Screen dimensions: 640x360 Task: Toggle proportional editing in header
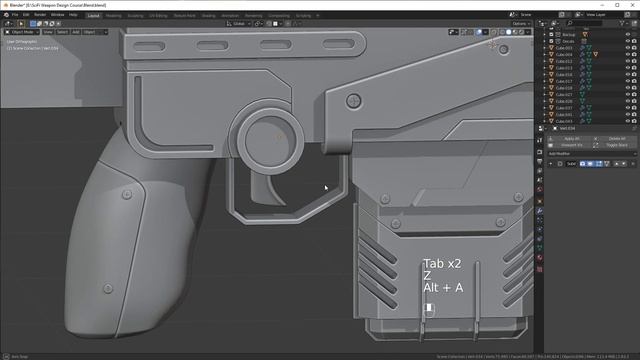[x=288, y=24]
